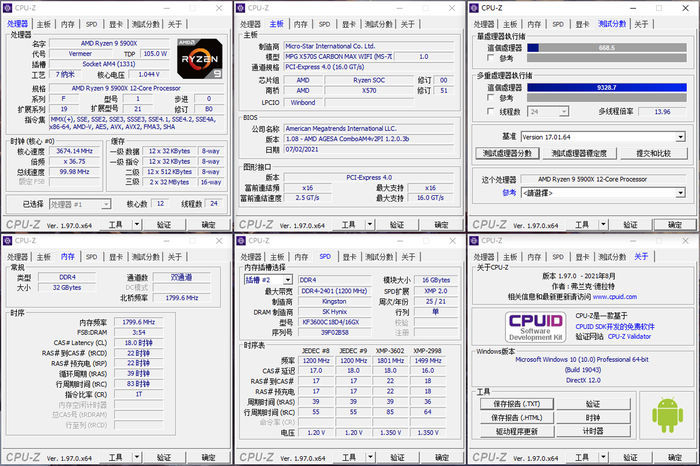Image resolution: width=700 pixels, height=466 pixels.
Task: Click the 代号 value Vermeer
Action: click(80, 54)
